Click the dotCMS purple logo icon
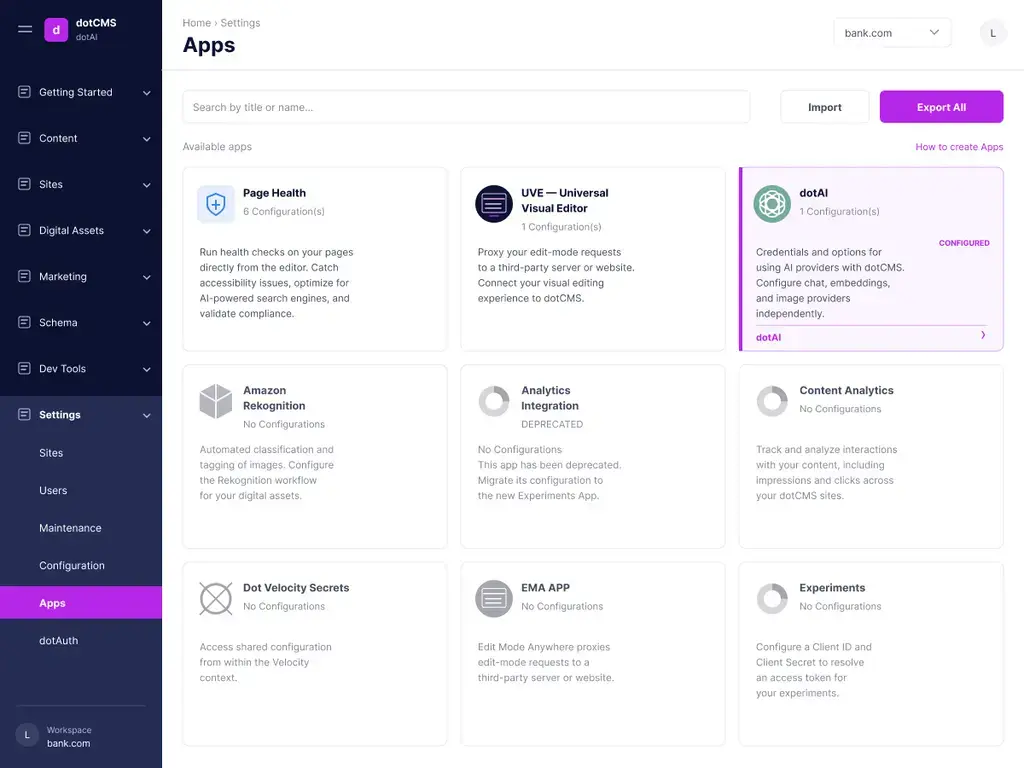The width and height of the screenshot is (1024, 768). tap(56, 29)
